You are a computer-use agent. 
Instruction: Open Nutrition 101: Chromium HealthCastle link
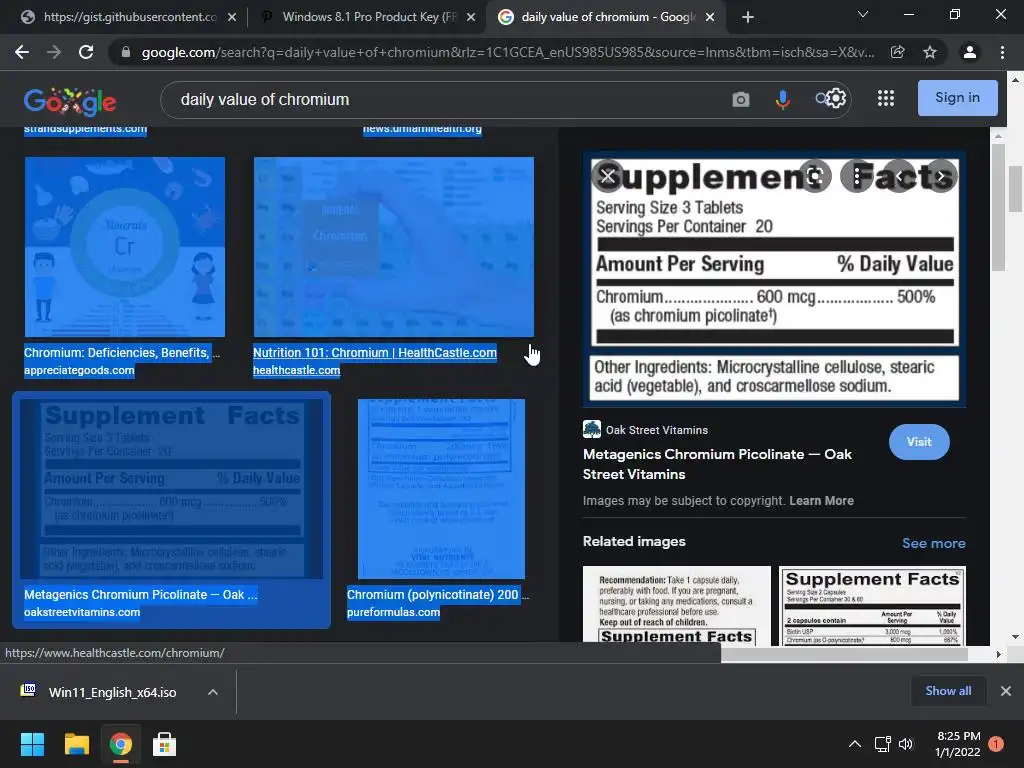(375, 353)
